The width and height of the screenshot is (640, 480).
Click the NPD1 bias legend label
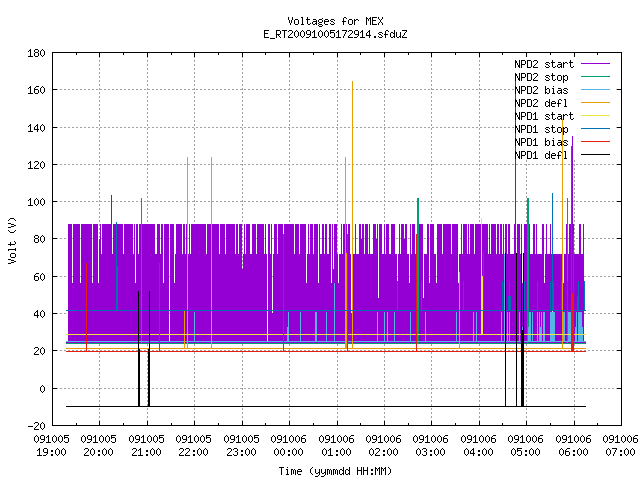(x=541, y=142)
